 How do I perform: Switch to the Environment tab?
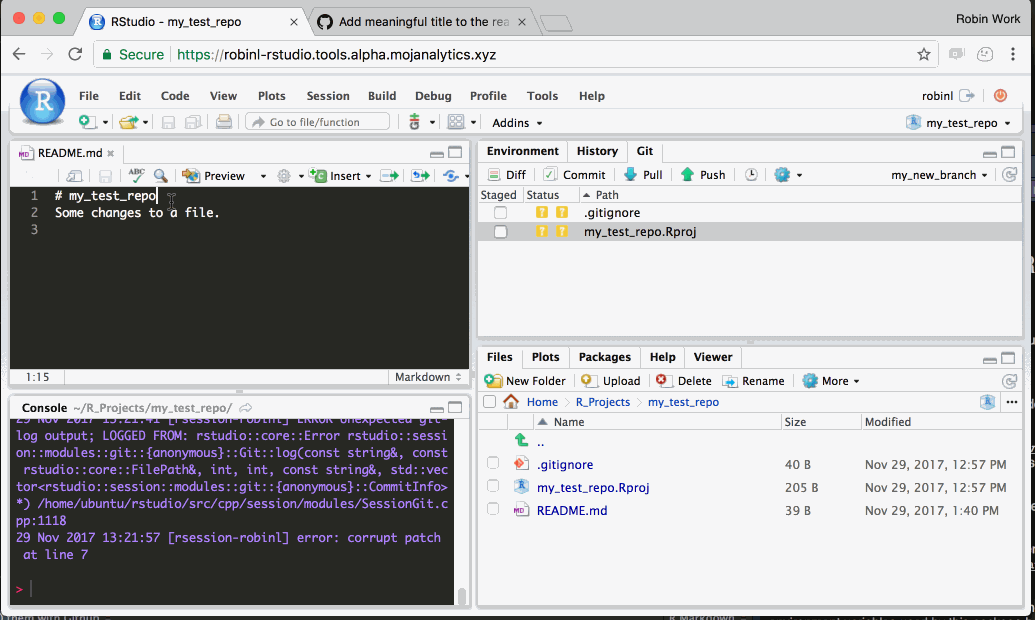pos(522,151)
